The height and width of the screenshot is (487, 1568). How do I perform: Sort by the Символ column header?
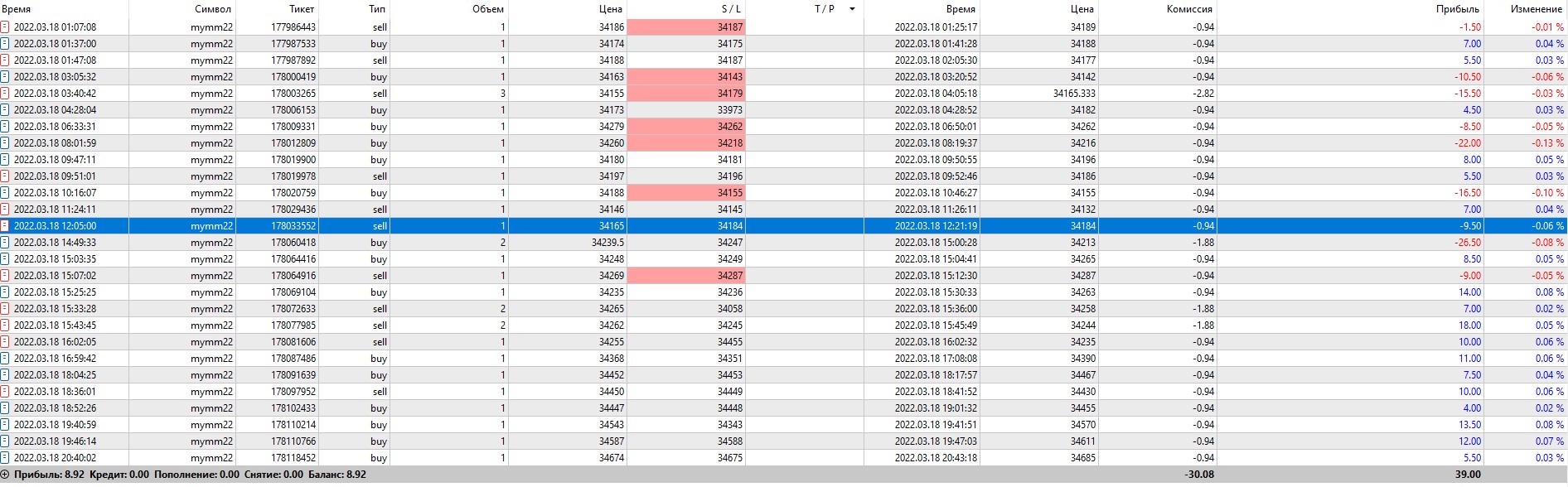click(213, 9)
